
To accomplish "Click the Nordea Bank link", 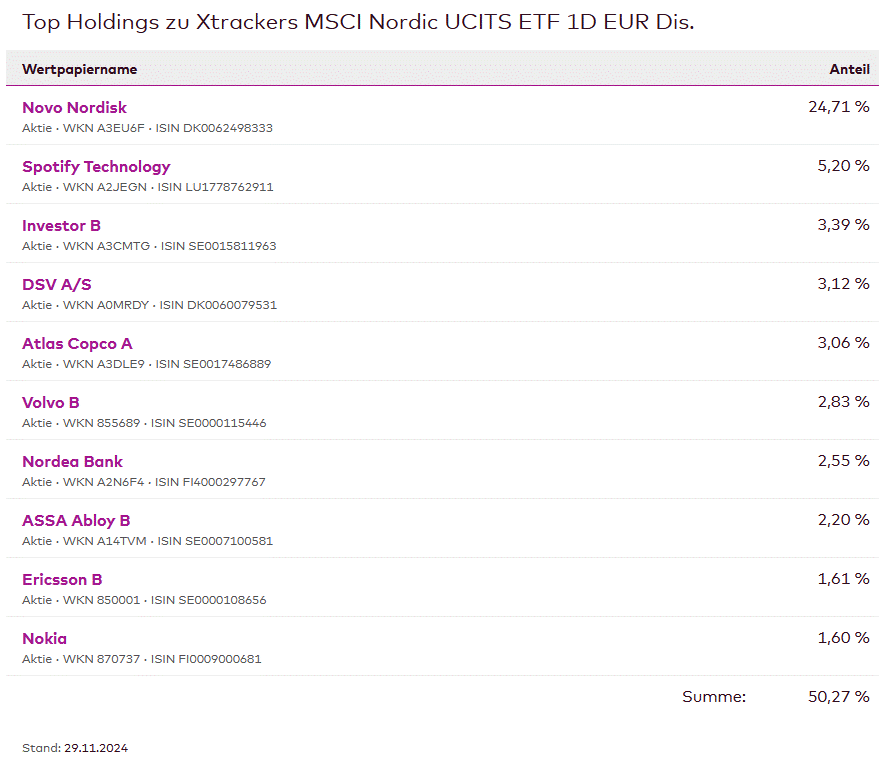I will tap(72, 461).
